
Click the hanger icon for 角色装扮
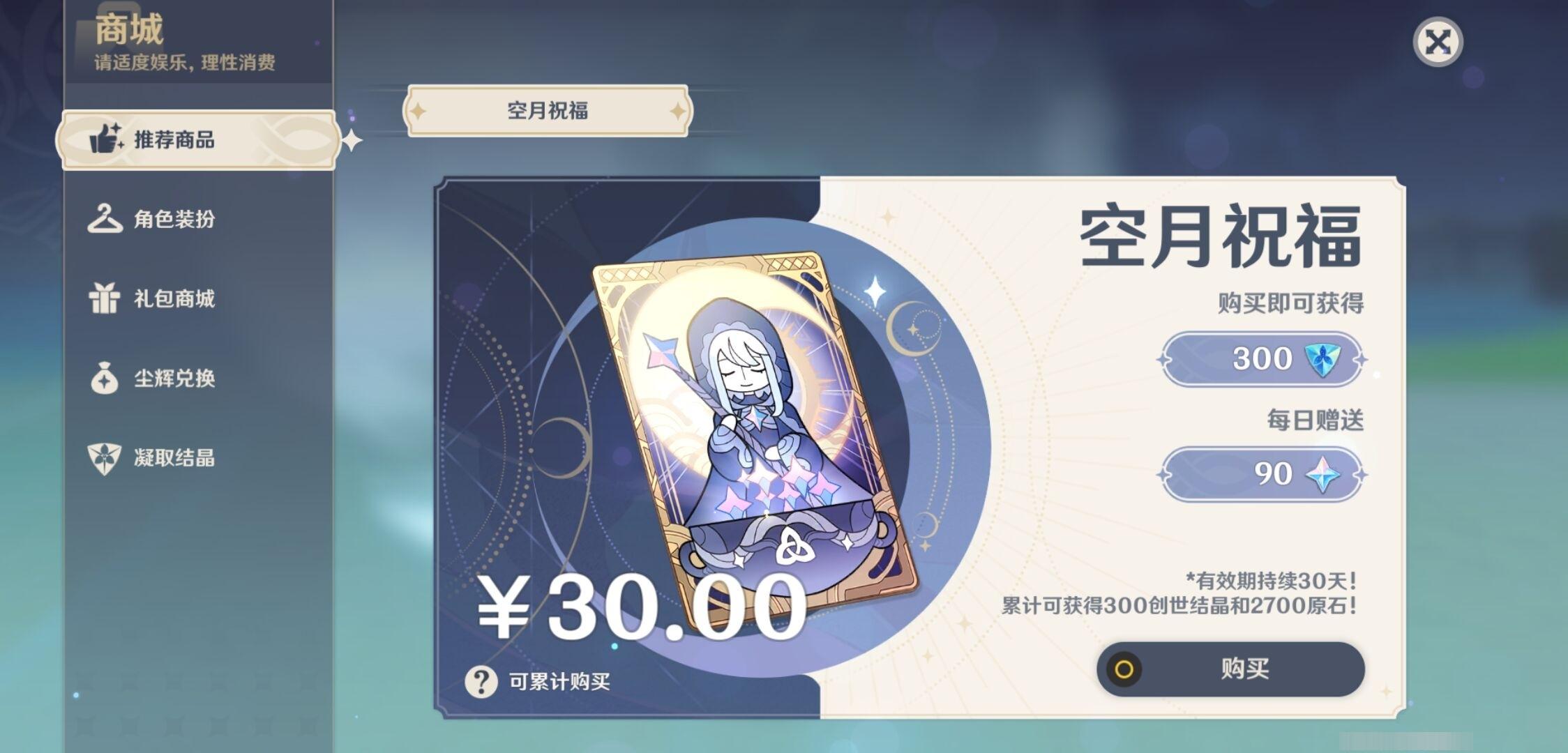(x=105, y=218)
